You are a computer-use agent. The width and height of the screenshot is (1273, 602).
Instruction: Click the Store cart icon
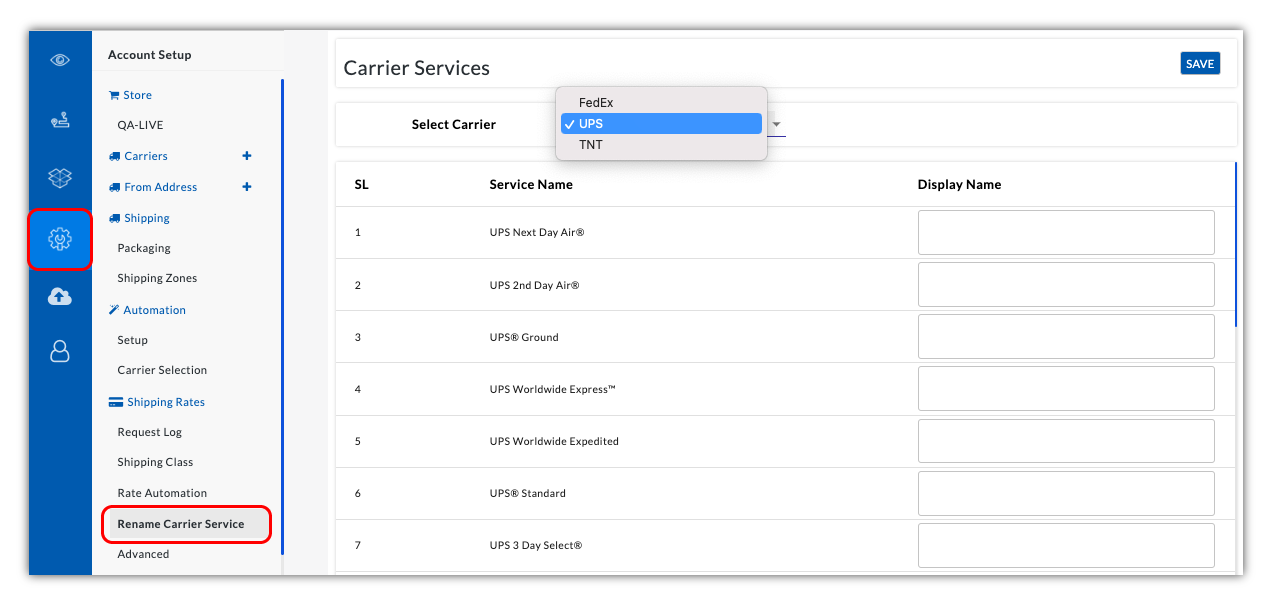tap(114, 95)
